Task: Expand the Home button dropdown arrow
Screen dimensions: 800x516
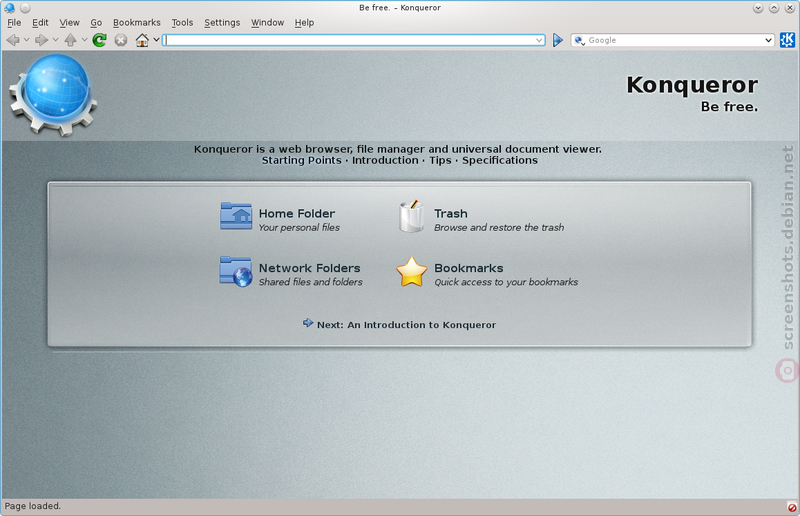Action: click(156, 40)
